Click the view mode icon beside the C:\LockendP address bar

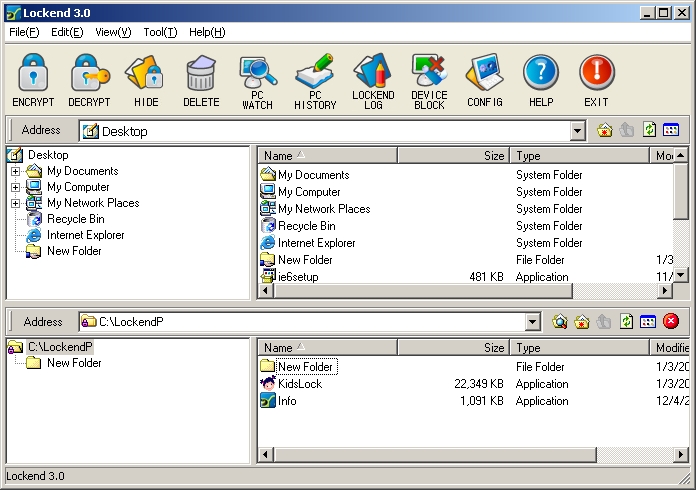[x=648, y=321]
